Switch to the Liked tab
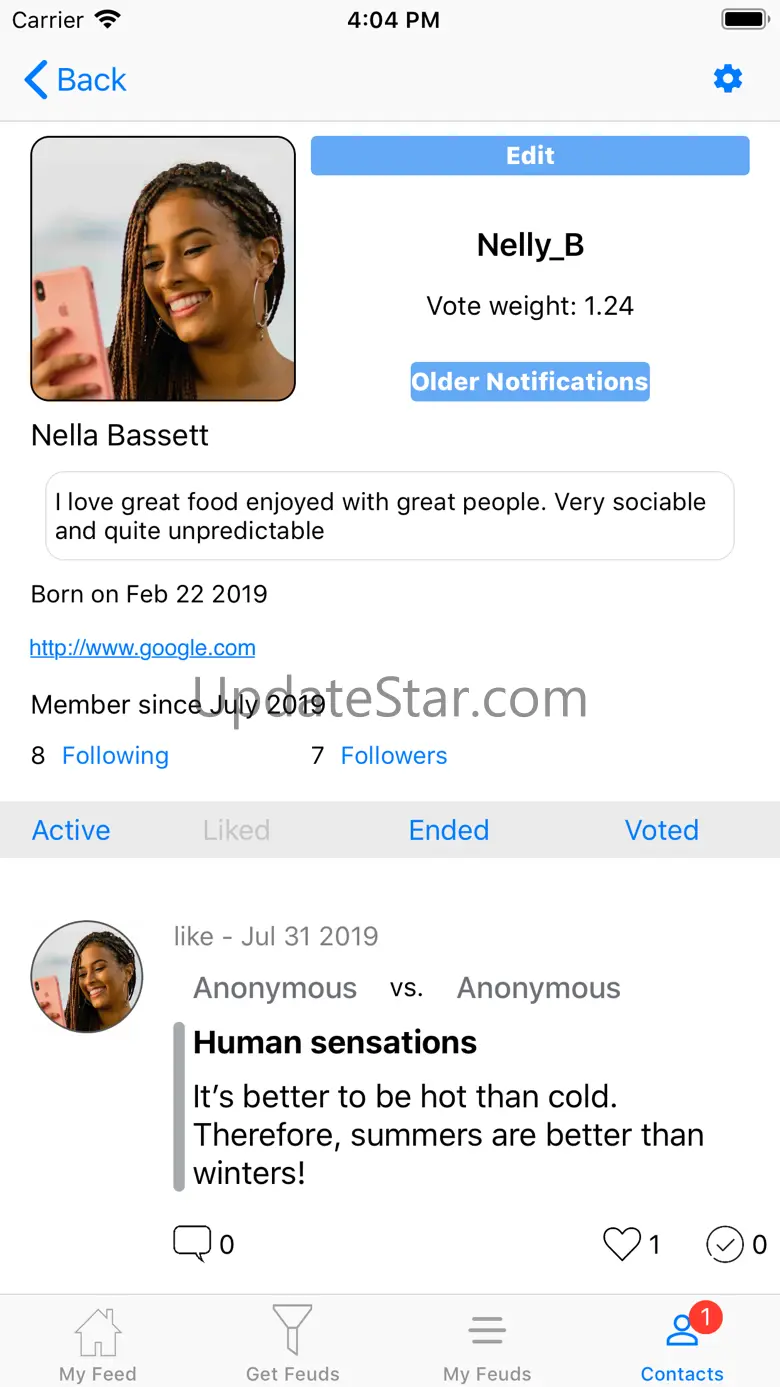The width and height of the screenshot is (780, 1387). [236, 830]
